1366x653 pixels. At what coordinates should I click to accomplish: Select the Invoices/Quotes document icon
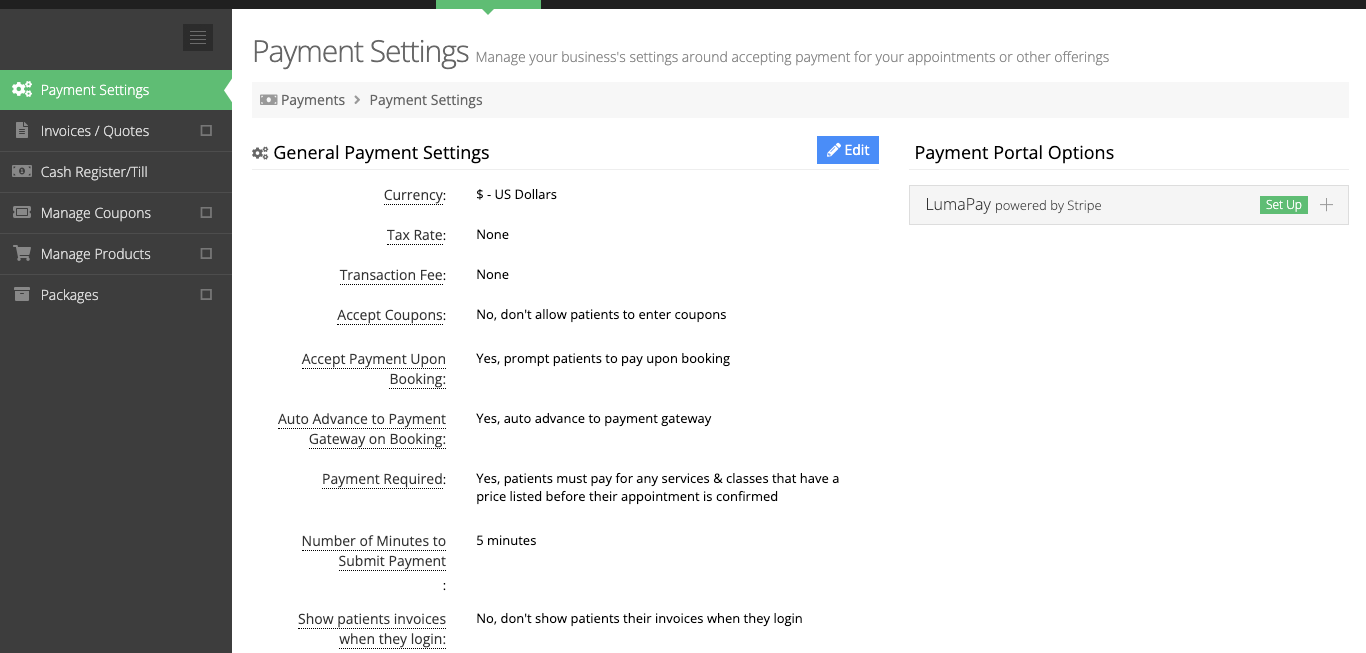pyautogui.click(x=21, y=130)
